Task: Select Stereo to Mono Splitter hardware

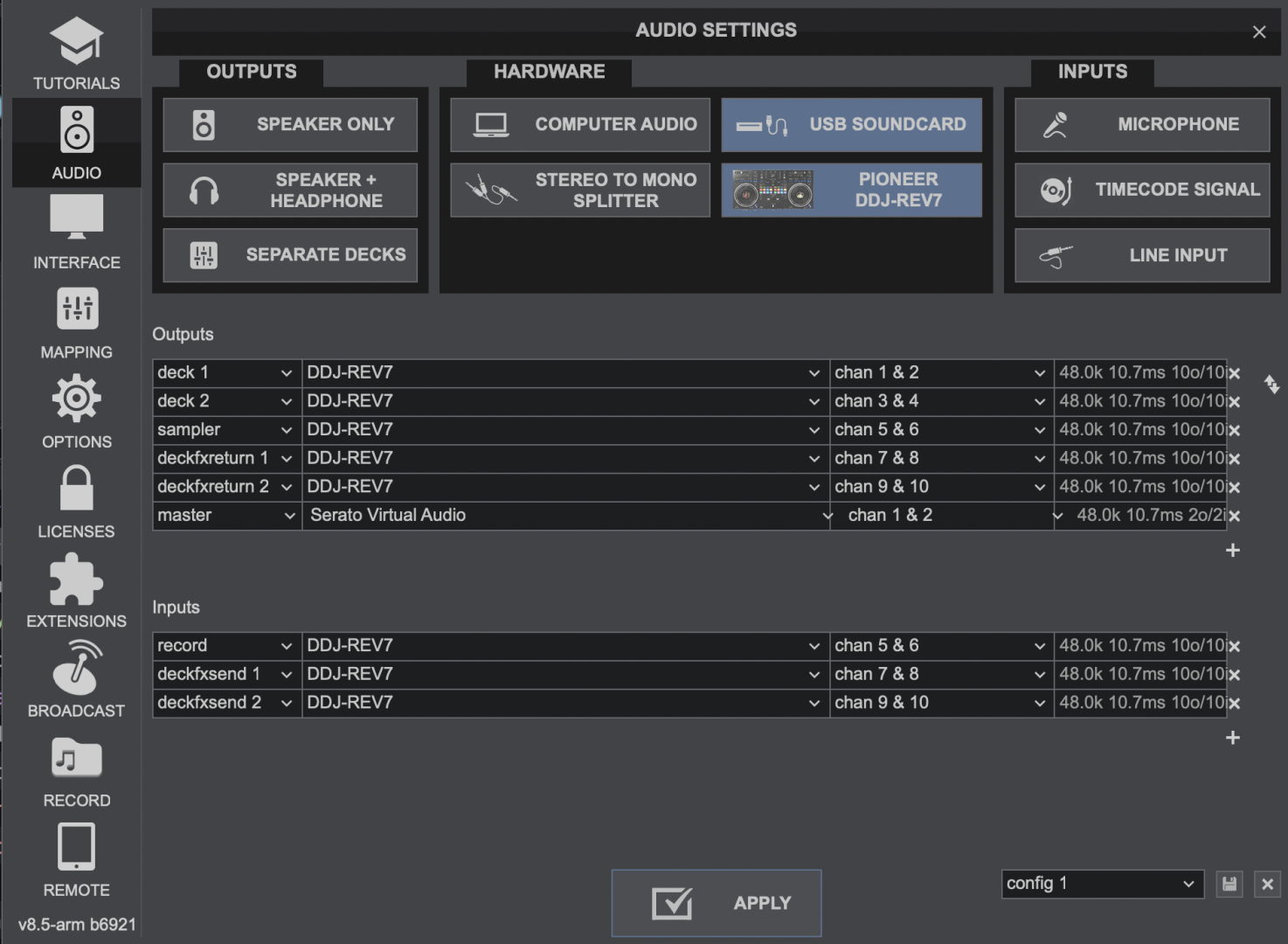Action: point(580,190)
